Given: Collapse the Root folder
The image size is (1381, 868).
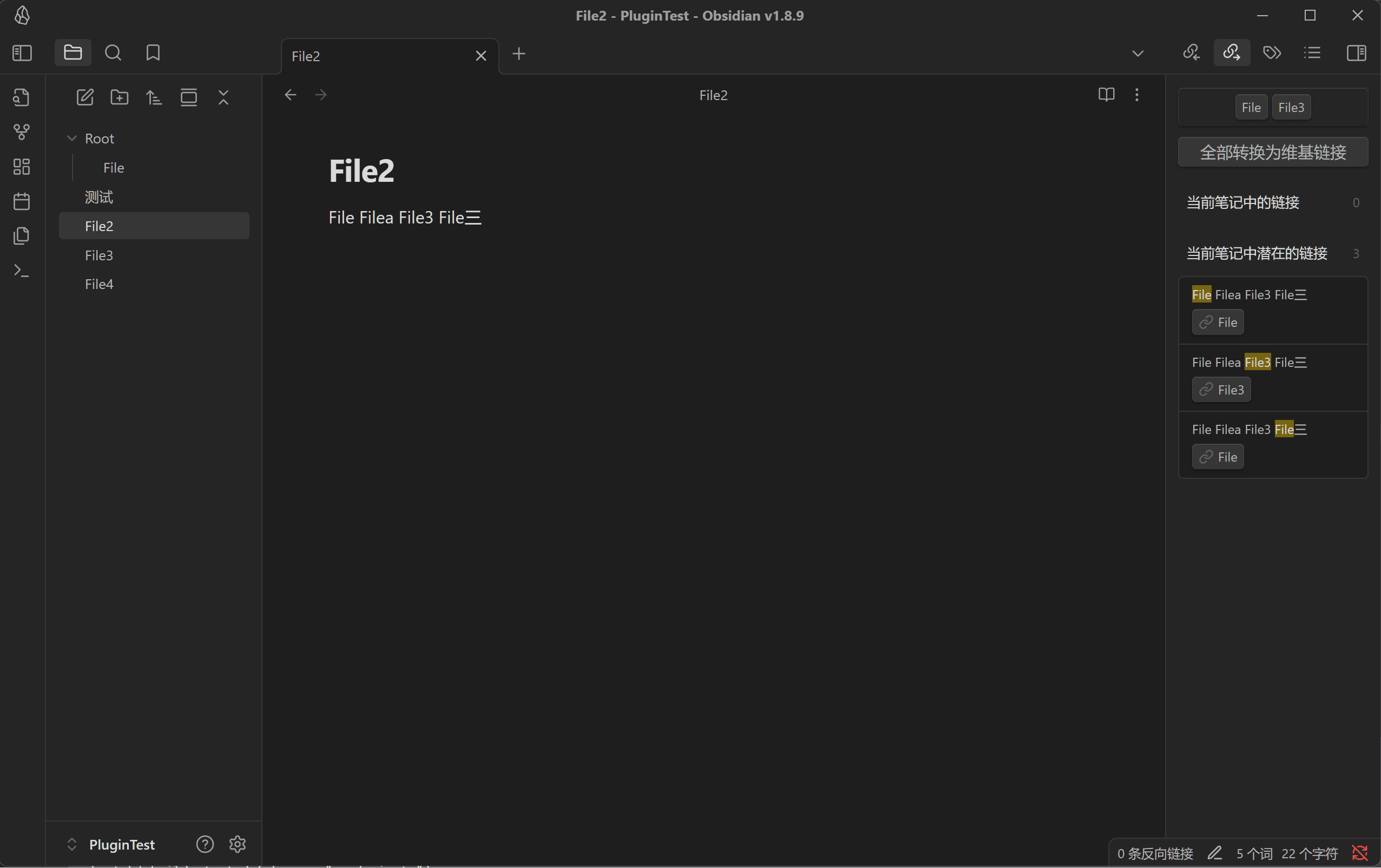Looking at the screenshot, I should click(73, 138).
